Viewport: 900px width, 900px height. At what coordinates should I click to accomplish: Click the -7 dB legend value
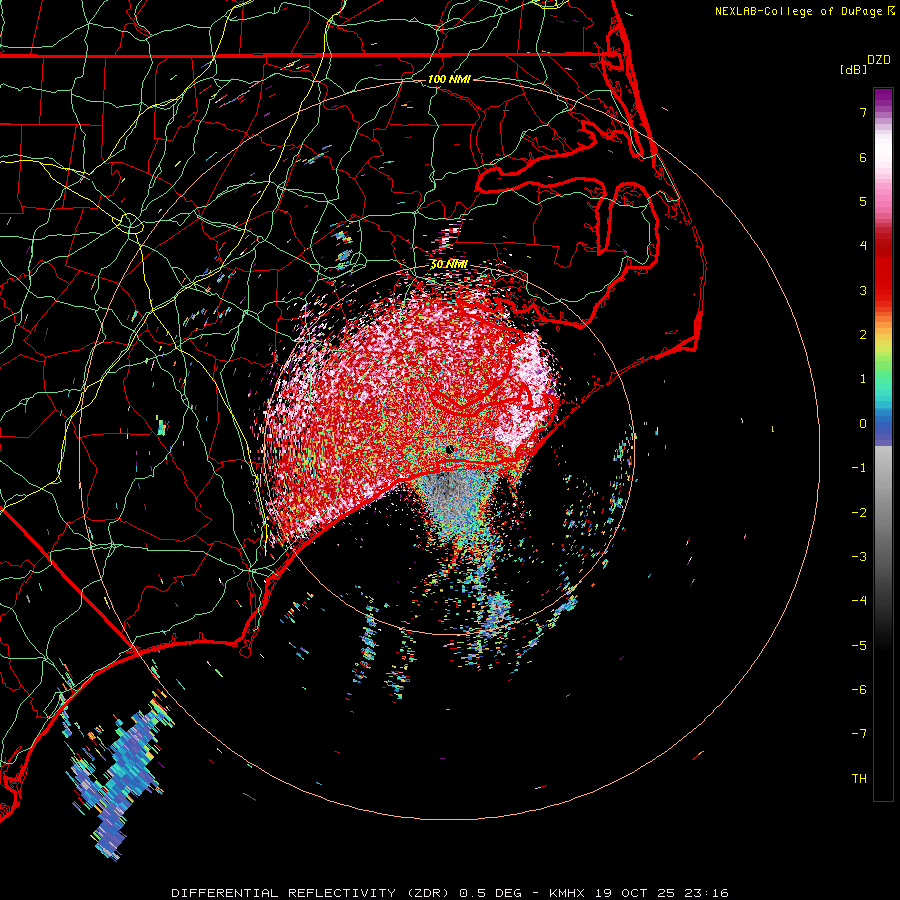tap(859, 734)
